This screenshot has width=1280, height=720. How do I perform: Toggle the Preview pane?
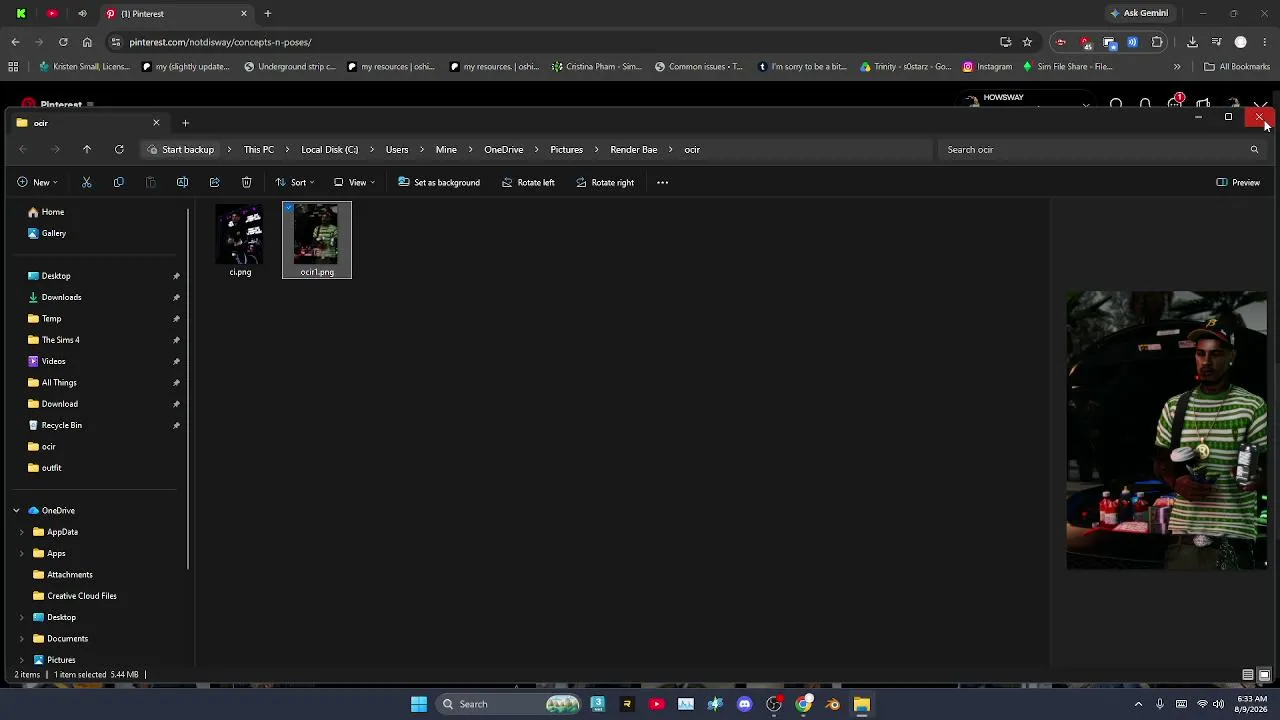click(1238, 182)
